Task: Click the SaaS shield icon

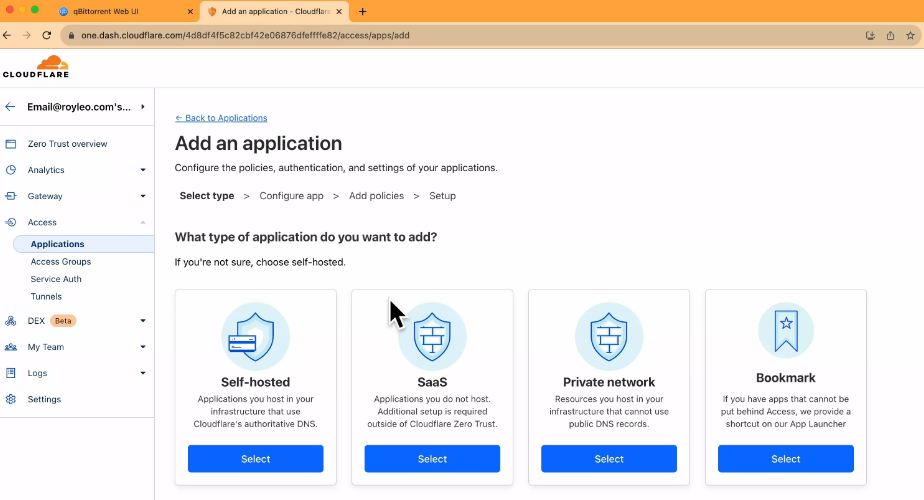Action: click(432, 337)
